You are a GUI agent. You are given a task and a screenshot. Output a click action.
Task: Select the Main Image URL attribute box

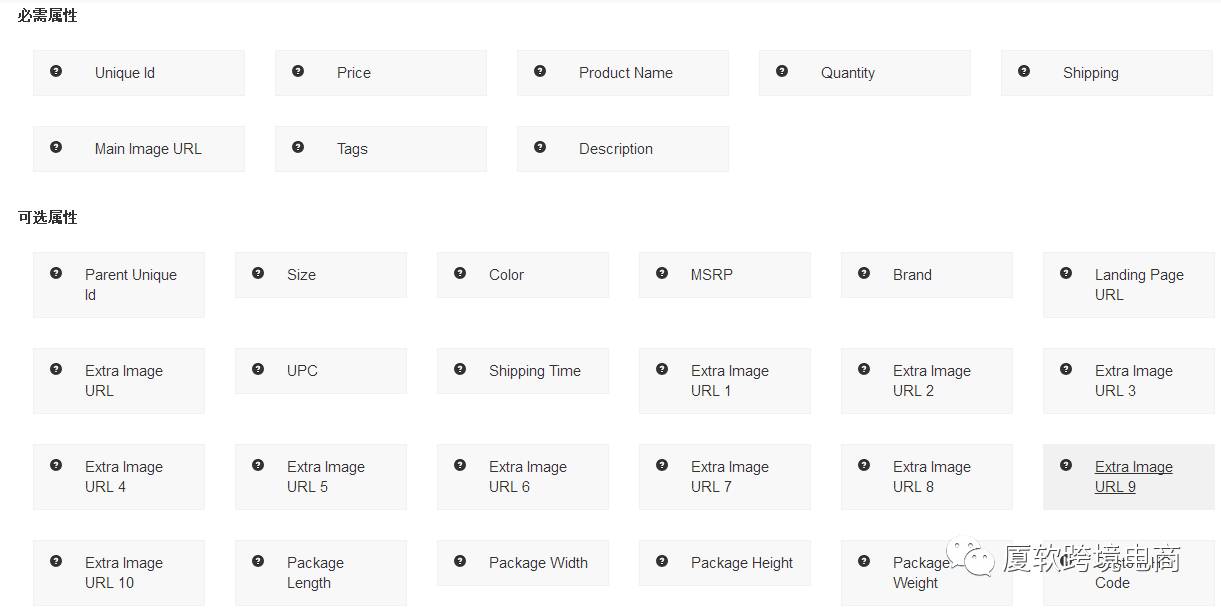[139, 149]
